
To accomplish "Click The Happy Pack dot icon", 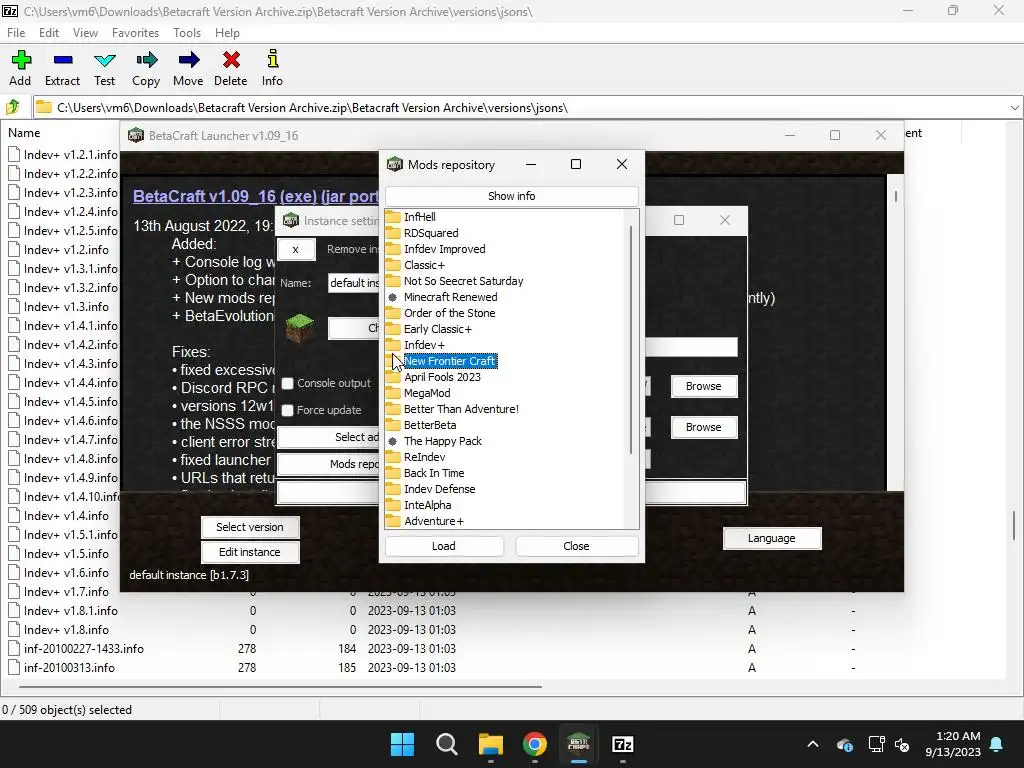I will [x=392, y=441].
